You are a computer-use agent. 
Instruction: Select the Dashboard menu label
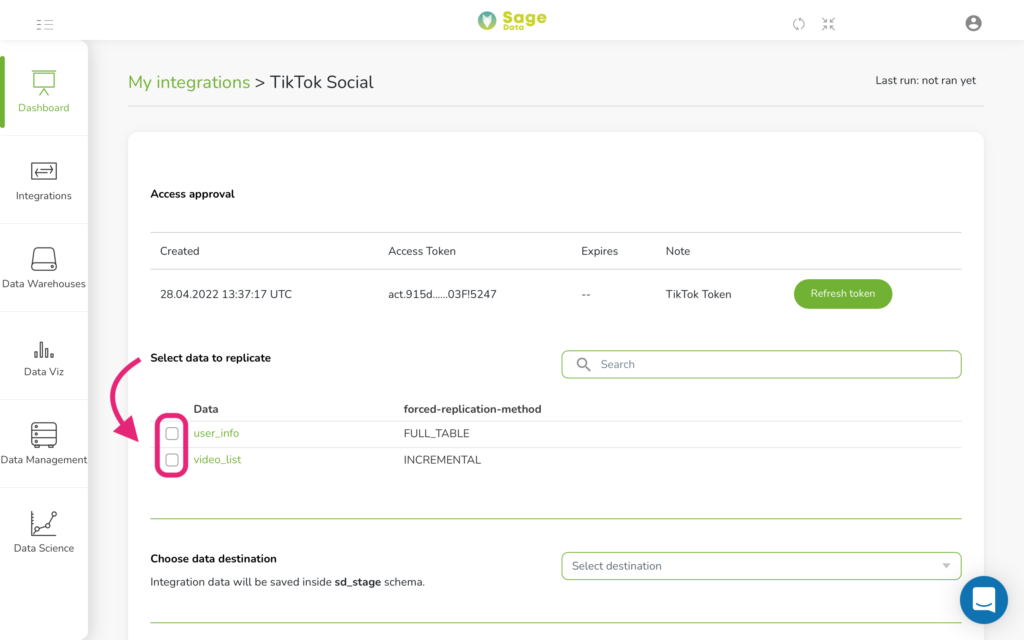(44, 108)
